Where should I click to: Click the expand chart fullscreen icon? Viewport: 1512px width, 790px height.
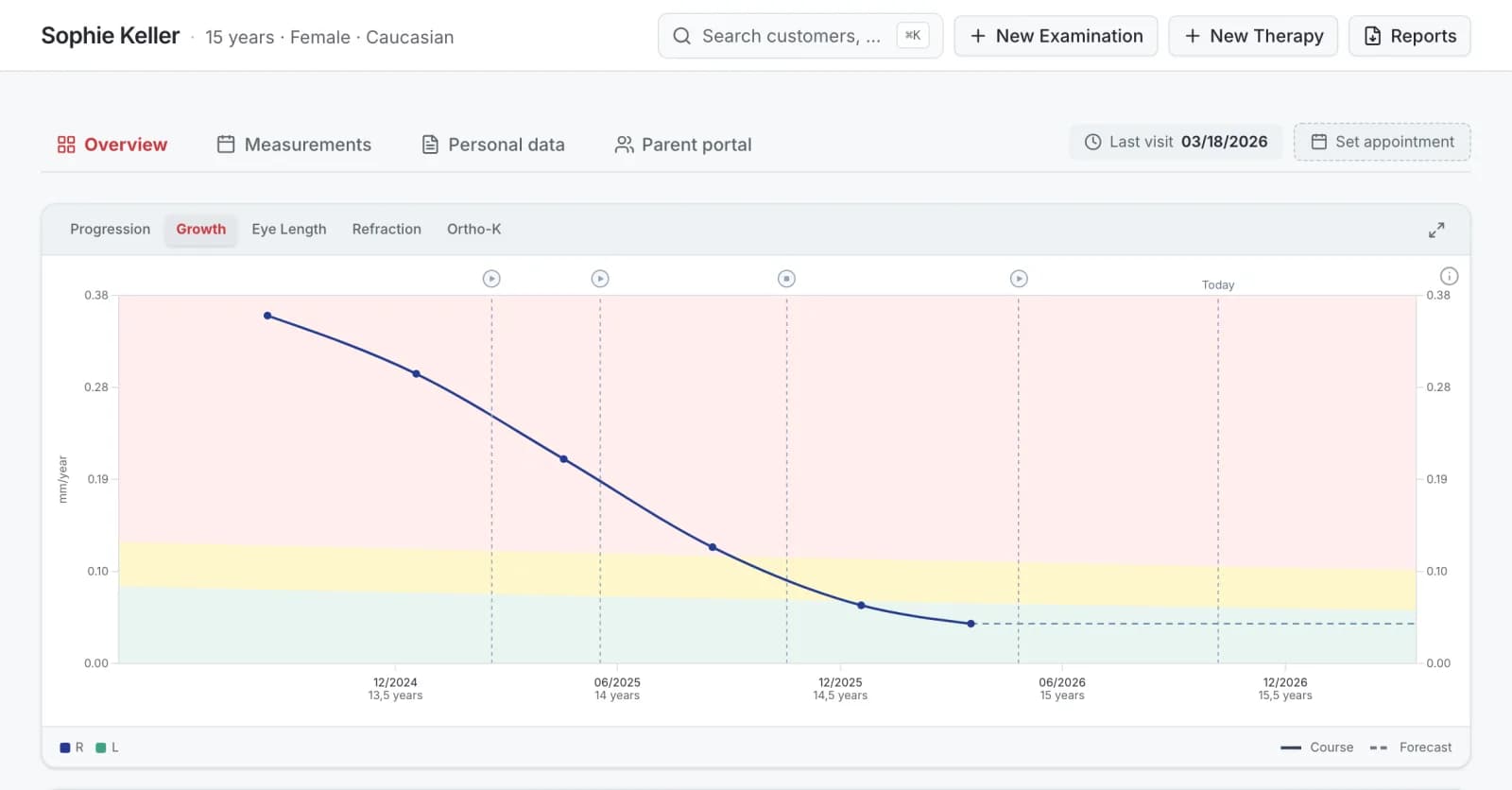tap(1436, 230)
